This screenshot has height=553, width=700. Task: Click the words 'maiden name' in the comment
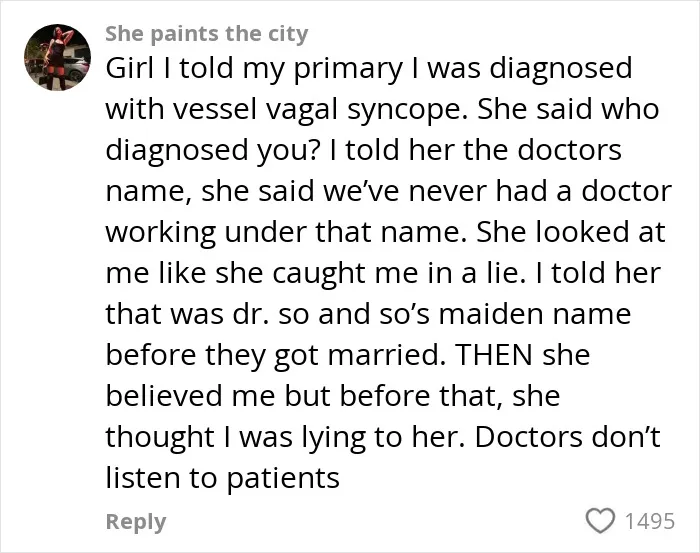535,314
